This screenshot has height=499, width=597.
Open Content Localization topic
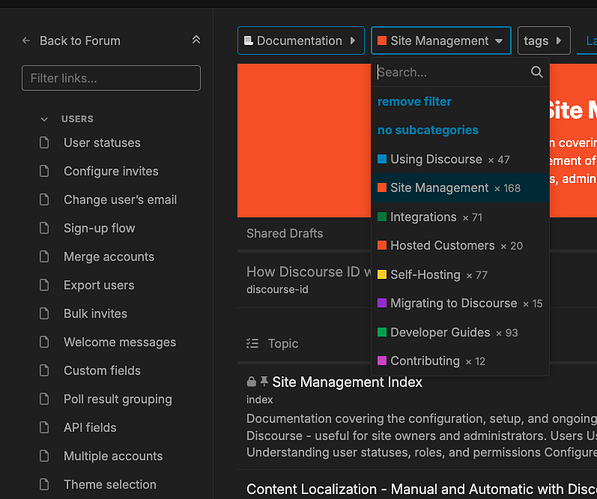[x=421, y=489]
